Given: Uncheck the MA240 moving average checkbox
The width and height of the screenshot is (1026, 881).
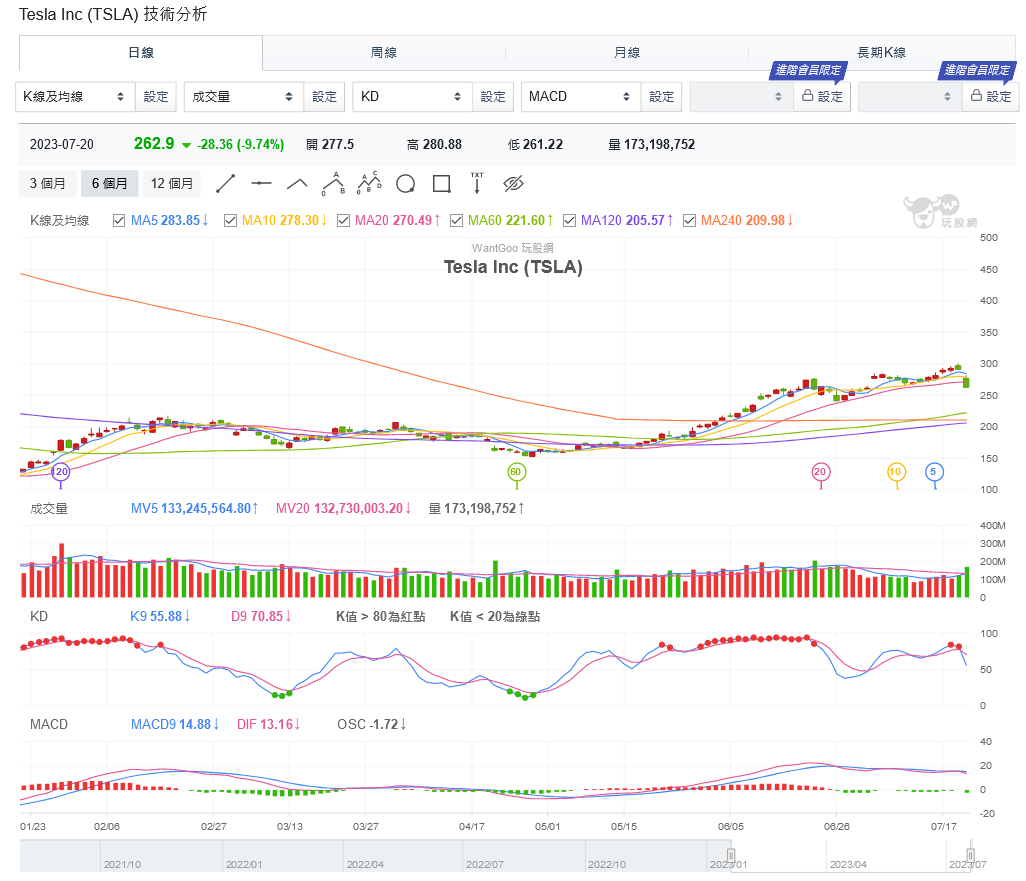Looking at the screenshot, I should coord(689,221).
